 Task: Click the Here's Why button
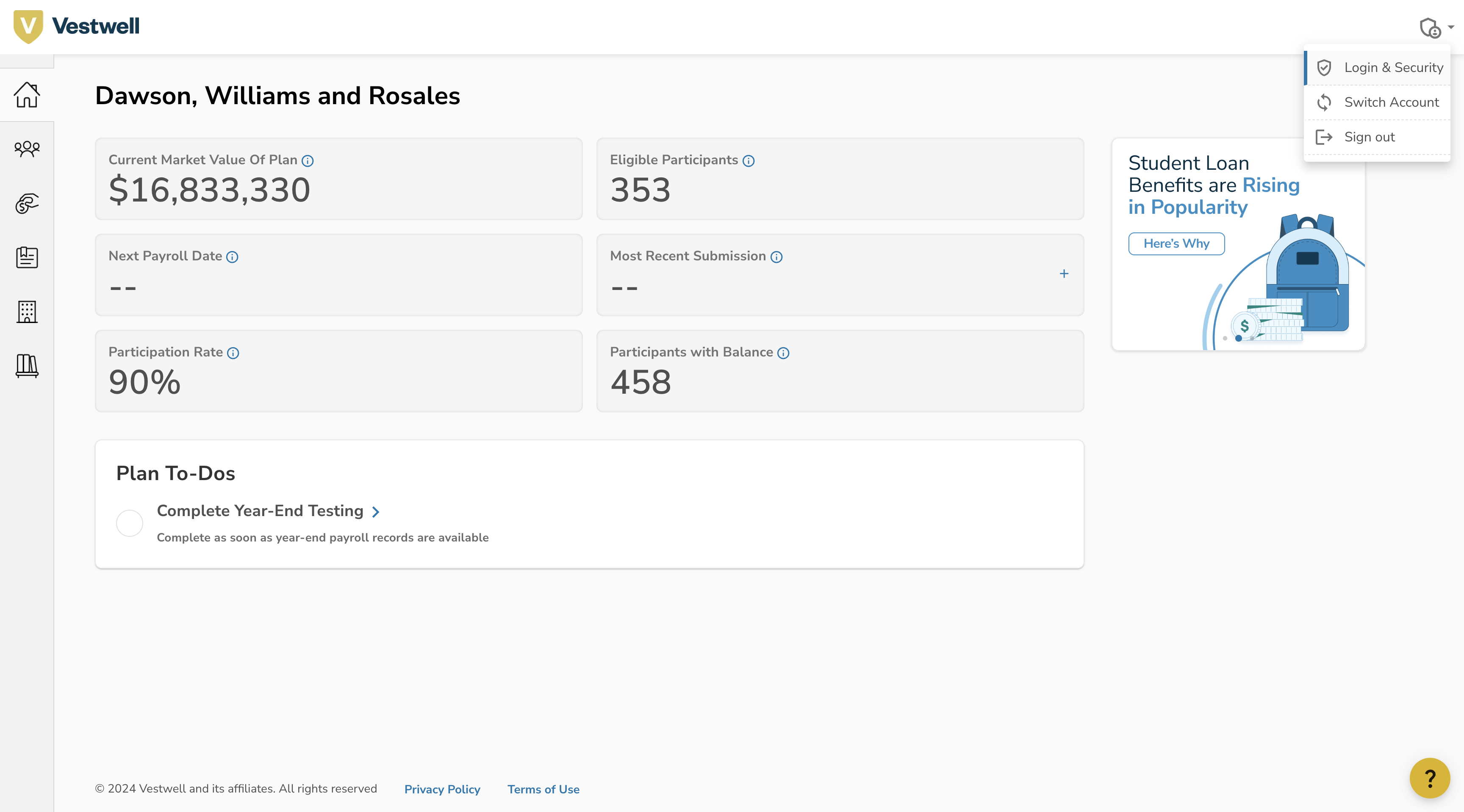point(1176,243)
